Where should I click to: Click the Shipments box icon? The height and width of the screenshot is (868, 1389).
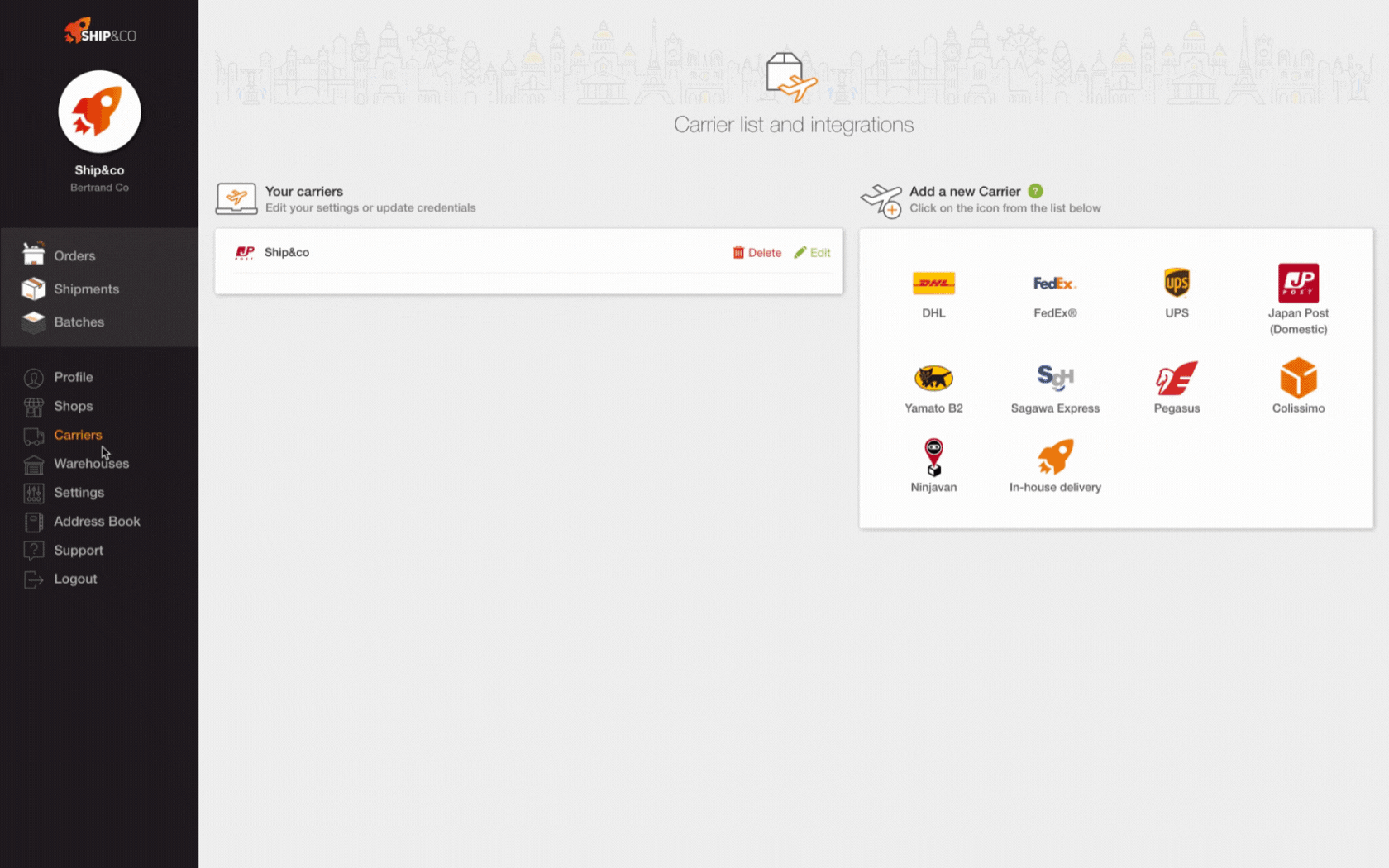tap(34, 289)
